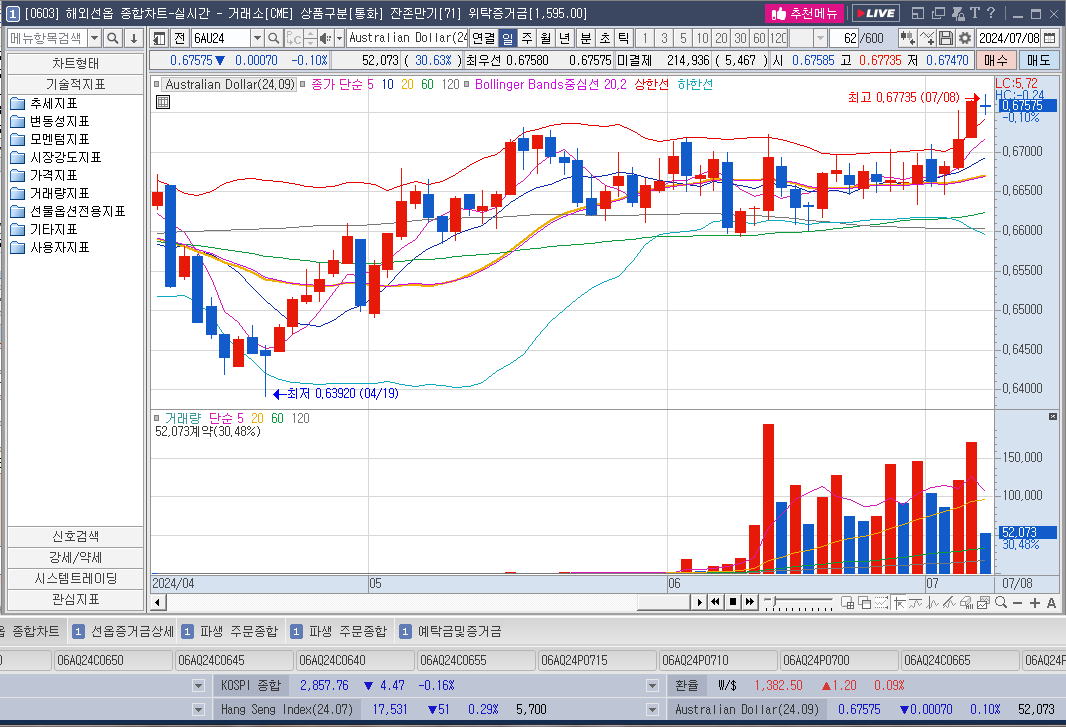Viewport: 1066px width, 727px height.
Task: Click the menu search magnifier in left panel
Action: (113, 38)
